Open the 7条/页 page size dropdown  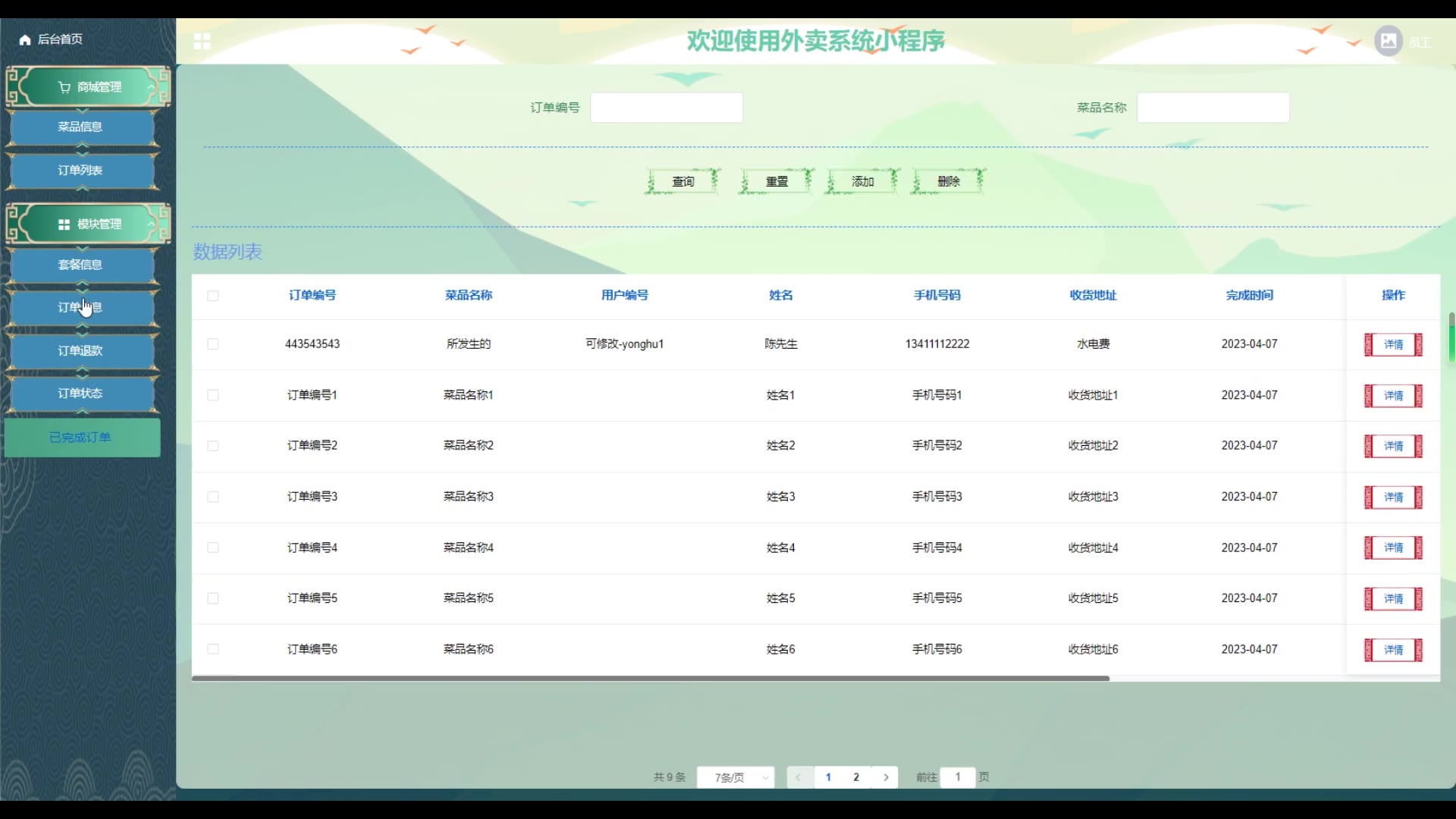coord(735,777)
